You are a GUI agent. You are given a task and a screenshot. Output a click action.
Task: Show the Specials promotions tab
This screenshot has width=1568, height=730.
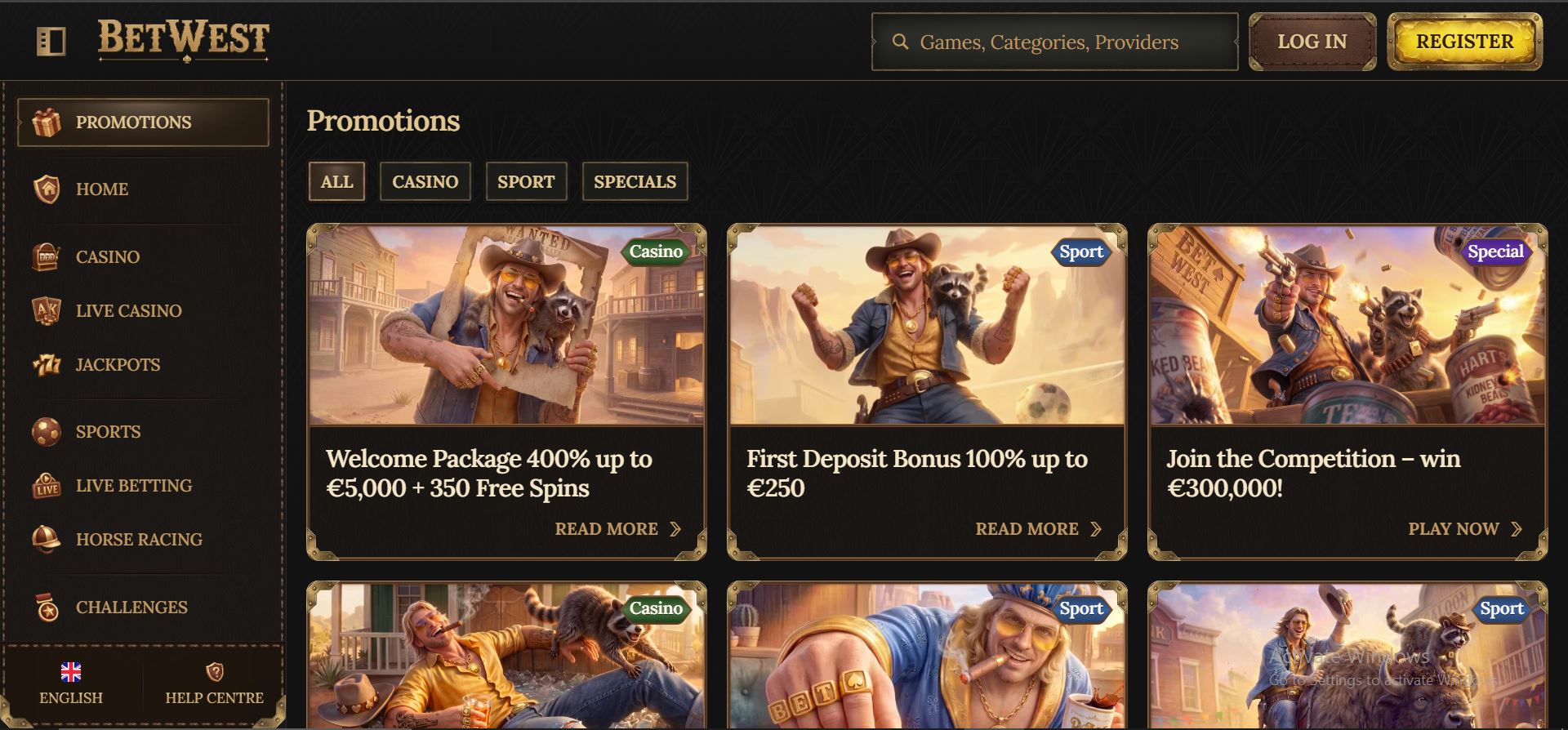tap(635, 181)
